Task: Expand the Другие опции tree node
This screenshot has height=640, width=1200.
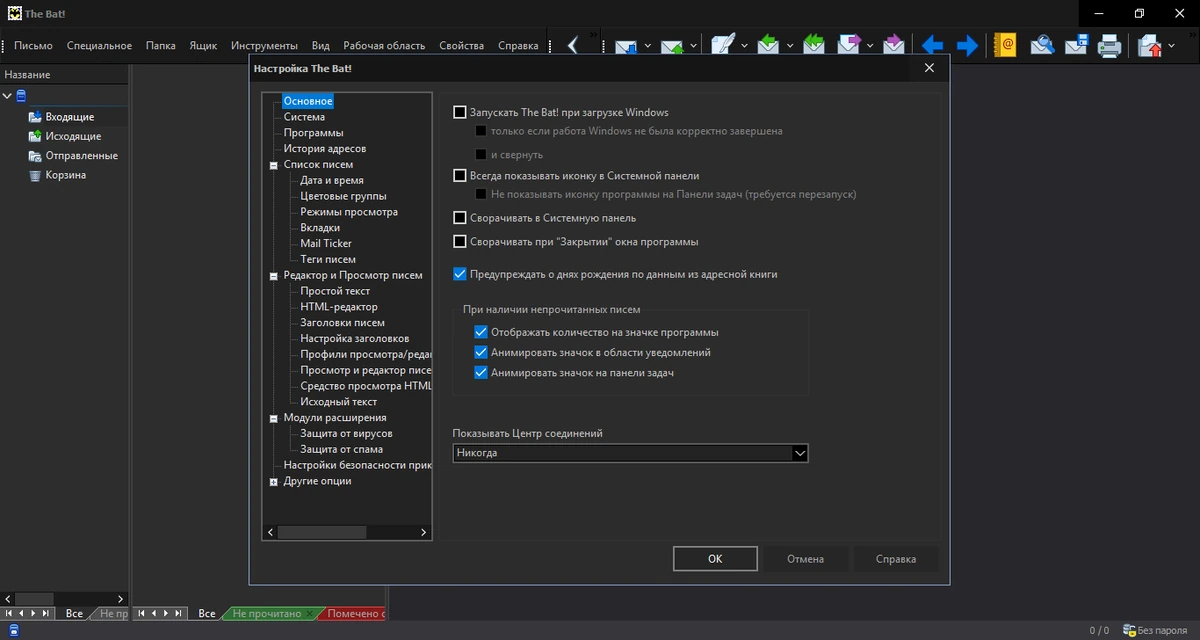Action: tap(274, 482)
